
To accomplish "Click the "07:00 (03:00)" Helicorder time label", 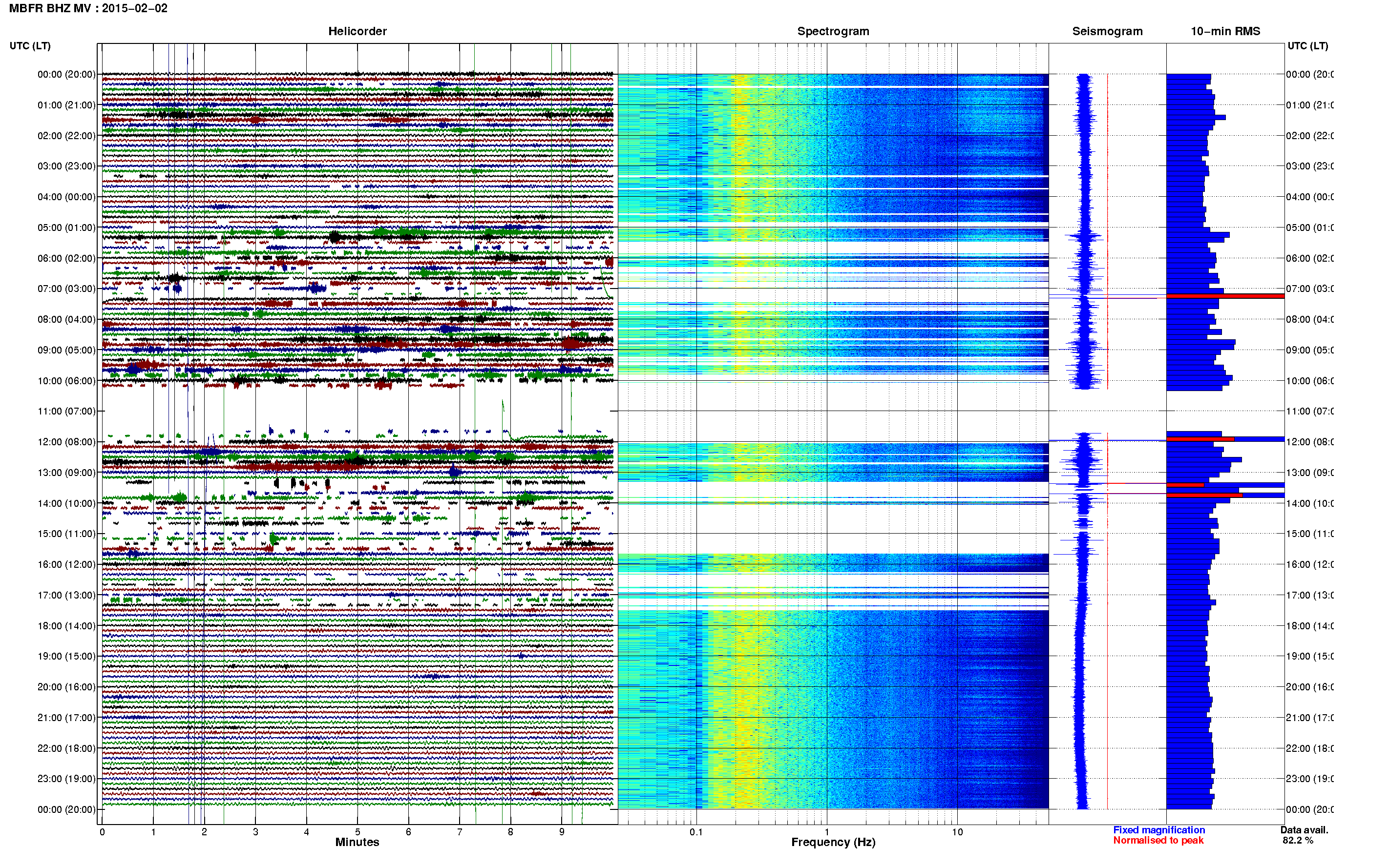I will tap(66, 289).
